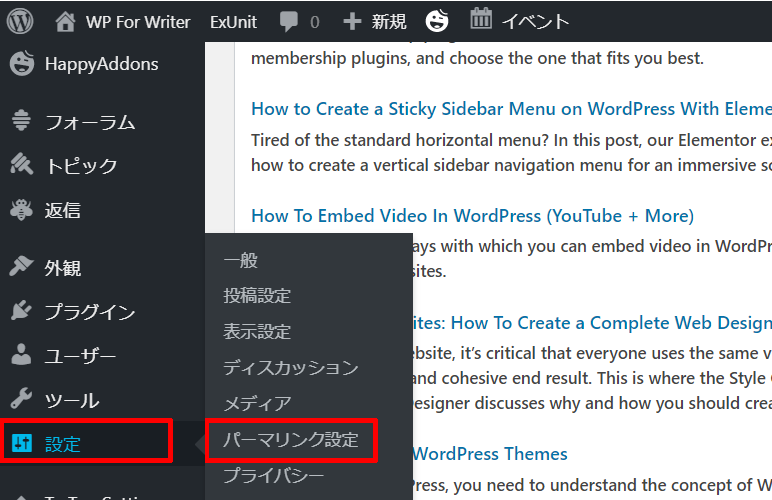Click the HappyAddons sidebar icon
772x500 pixels.
point(22,63)
